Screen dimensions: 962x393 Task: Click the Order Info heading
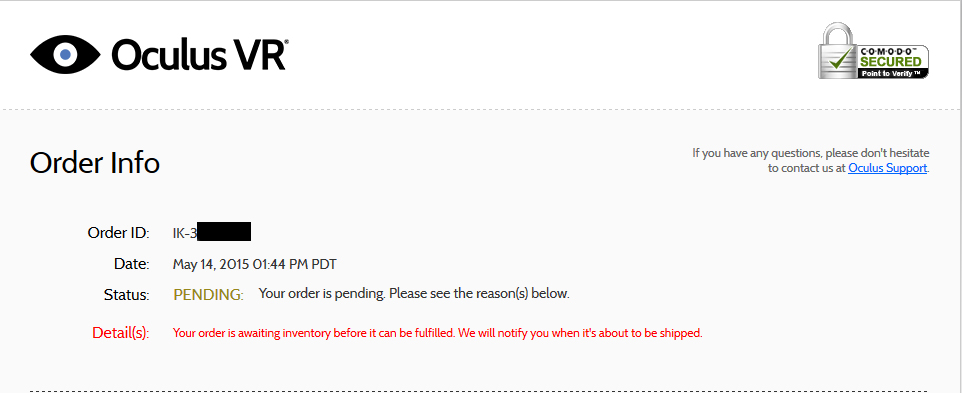coord(94,163)
